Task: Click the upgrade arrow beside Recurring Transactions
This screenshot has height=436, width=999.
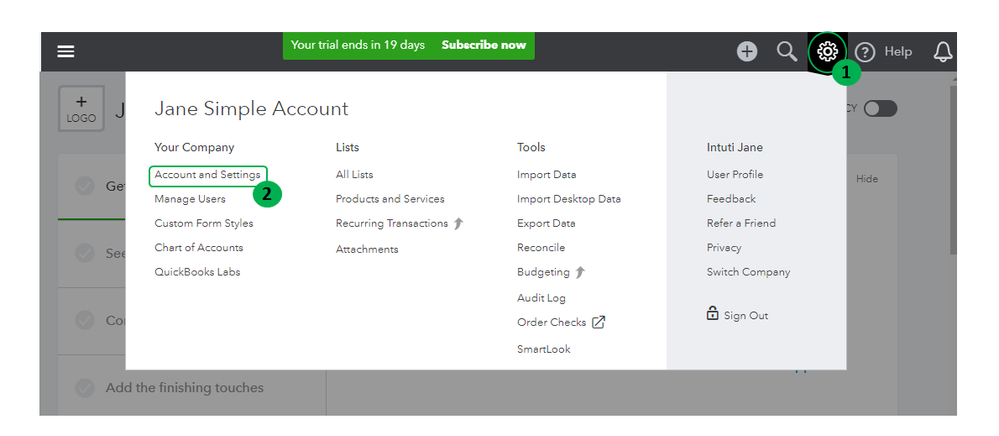Action: click(x=459, y=223)
